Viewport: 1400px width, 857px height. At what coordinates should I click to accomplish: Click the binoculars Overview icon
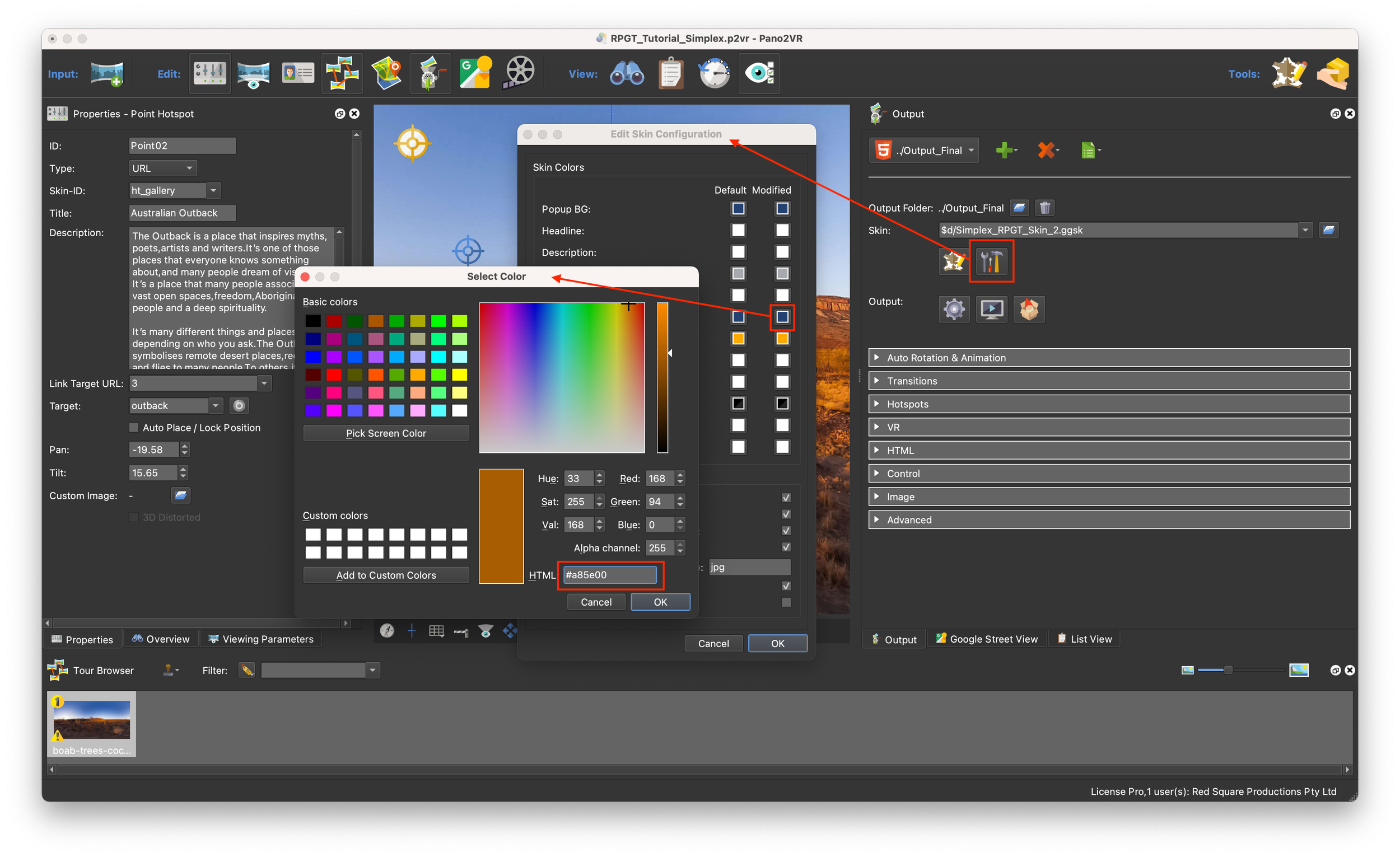click(626, 73)
